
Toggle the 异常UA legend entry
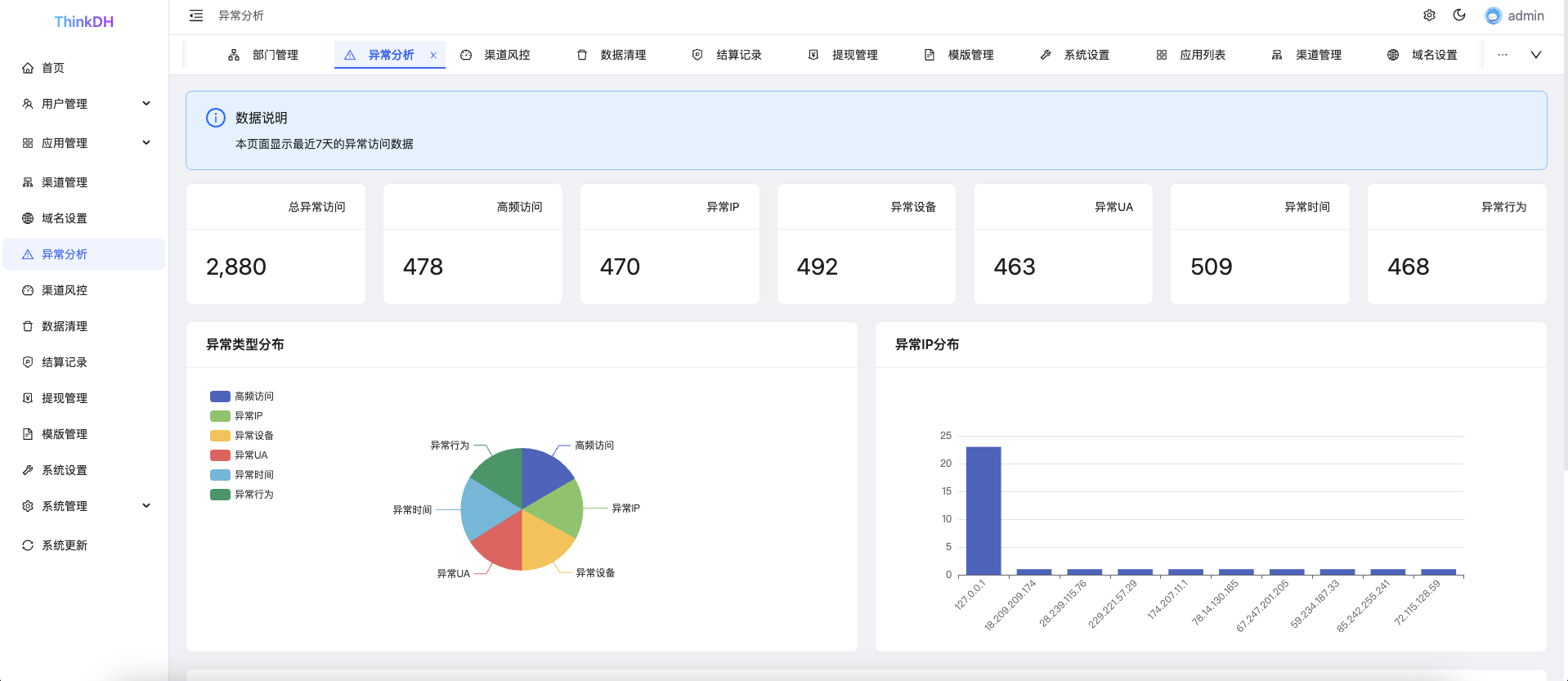[x=240, y=455]
